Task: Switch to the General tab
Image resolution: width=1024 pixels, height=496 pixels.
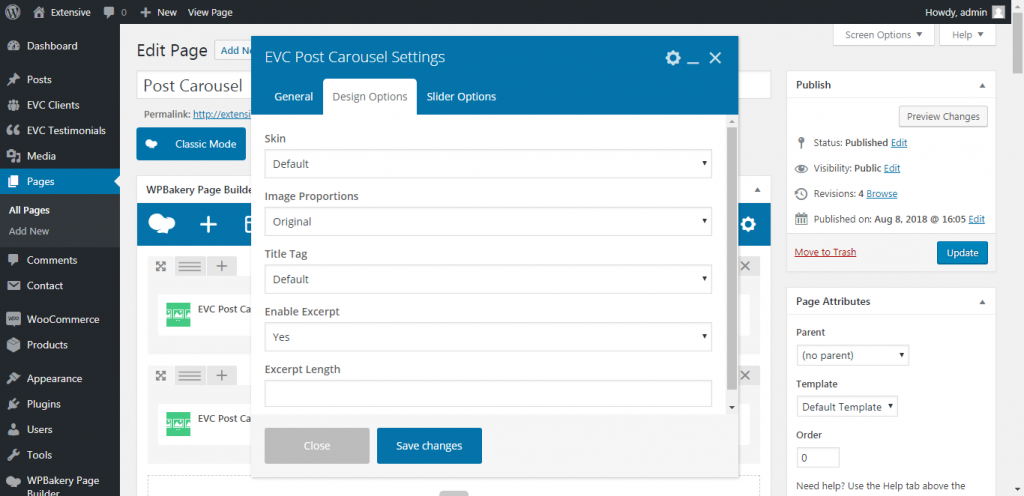Action: pos(294,97)
